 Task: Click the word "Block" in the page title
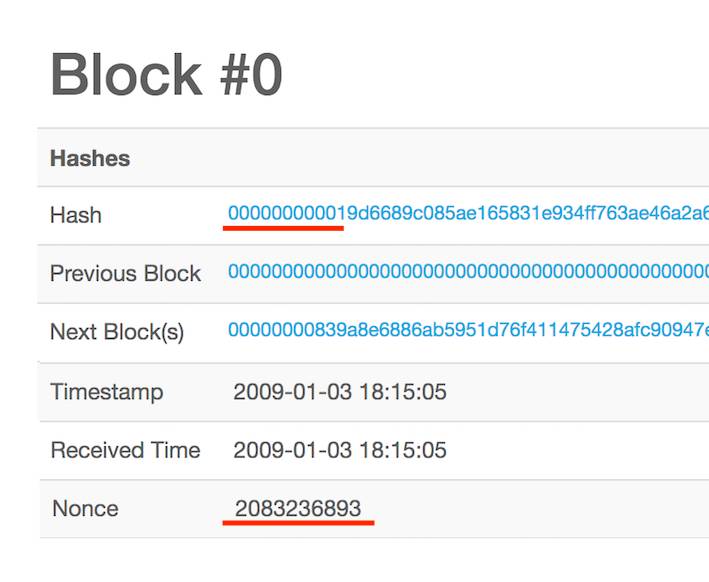click(x=126, y=74)
